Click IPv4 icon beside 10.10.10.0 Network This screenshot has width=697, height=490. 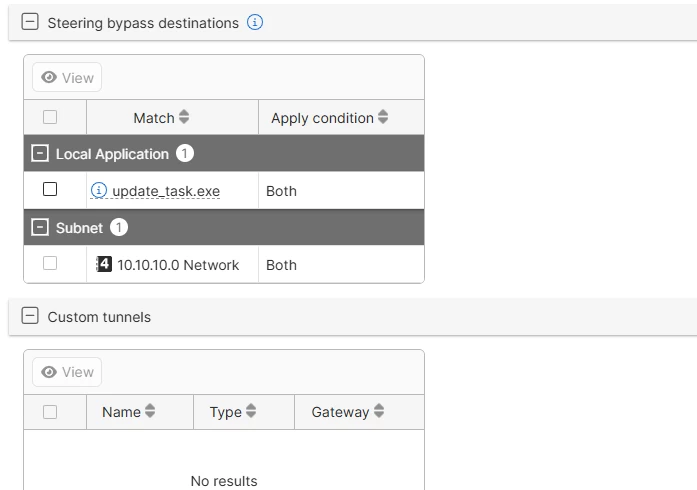104,264
